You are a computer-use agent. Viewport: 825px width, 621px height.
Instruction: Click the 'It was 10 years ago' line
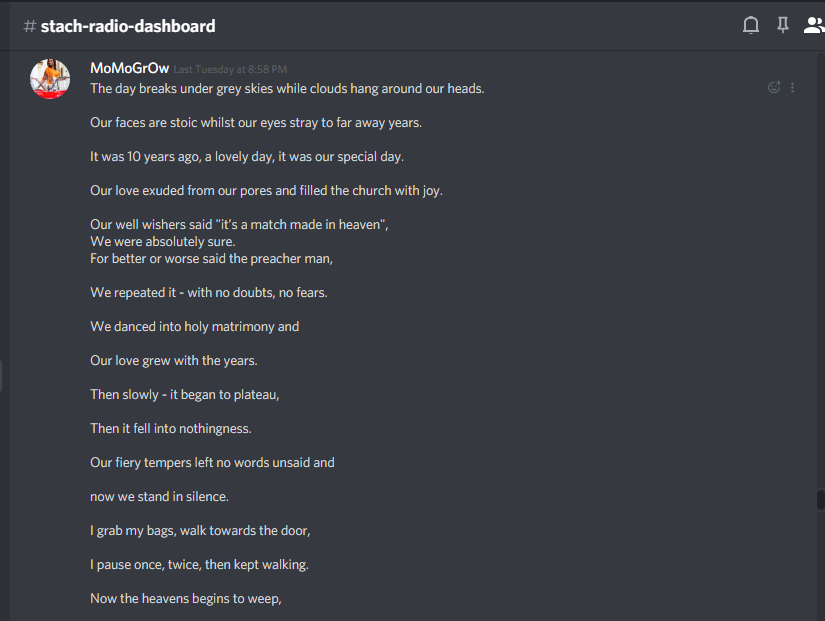pyautogui.click(x=246, y=156)
